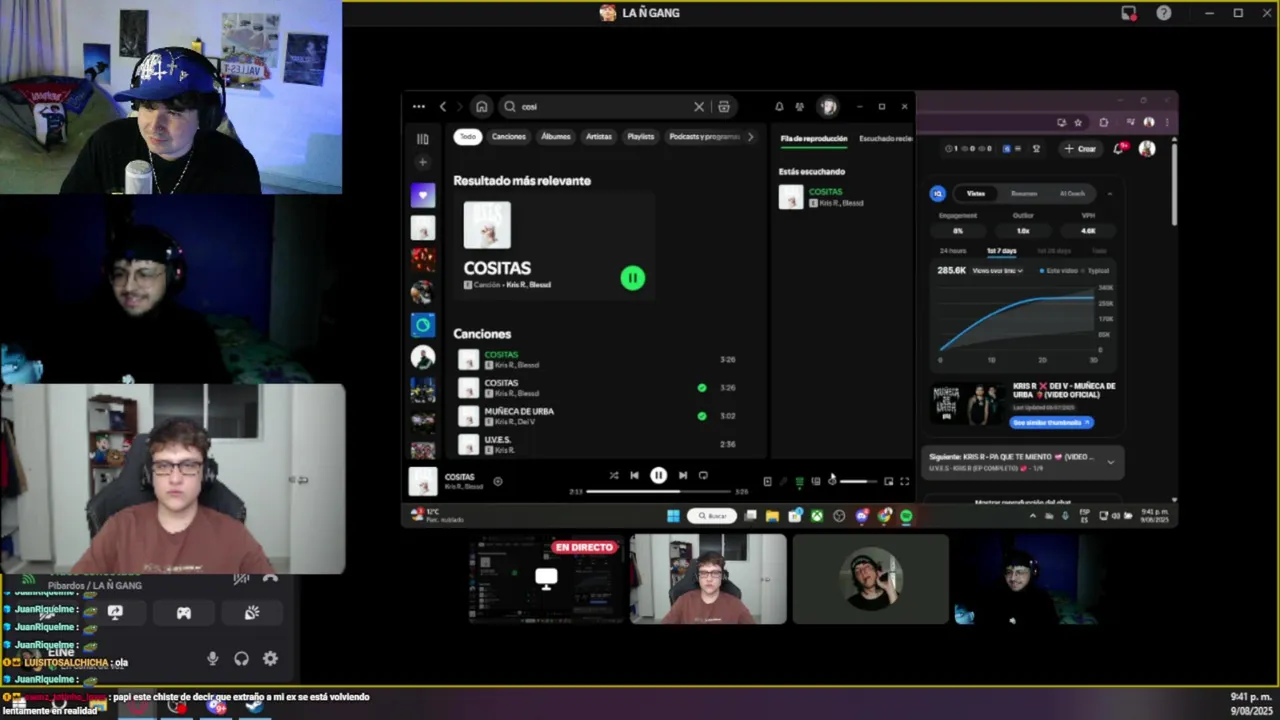The width and height of the screenshot is (1280, 720).
Task: Mute the Spotify volume icon
Action: (x=832, y=481)
